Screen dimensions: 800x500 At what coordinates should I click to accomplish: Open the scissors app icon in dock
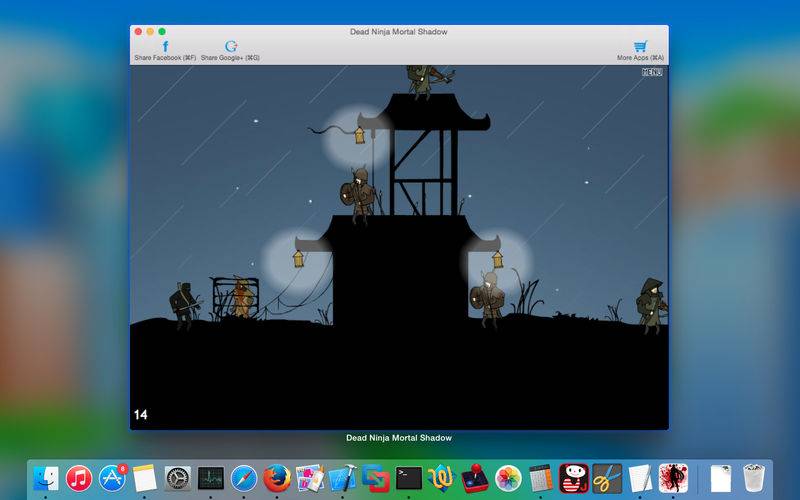tap(607, 479)
